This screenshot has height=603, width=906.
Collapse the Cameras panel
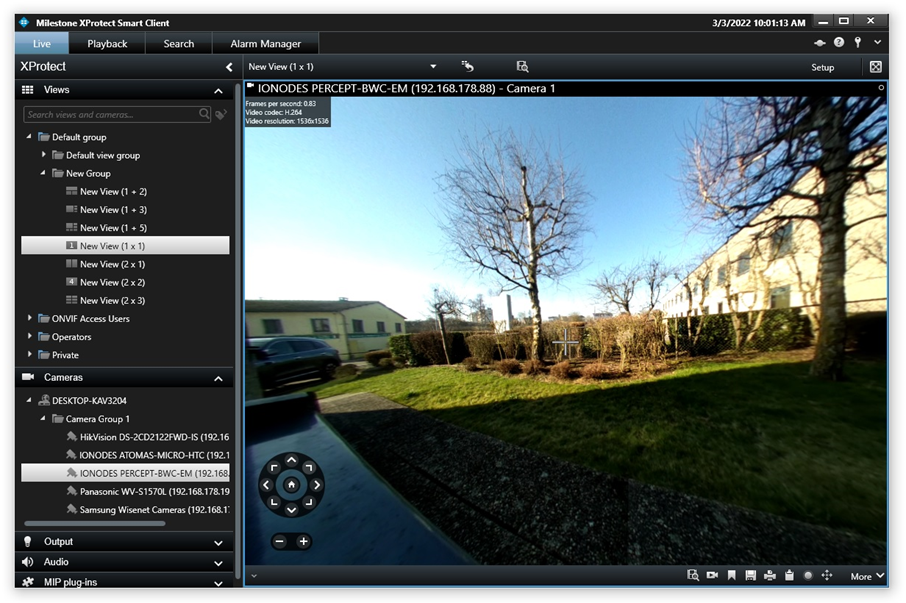[x=218, y=377]
